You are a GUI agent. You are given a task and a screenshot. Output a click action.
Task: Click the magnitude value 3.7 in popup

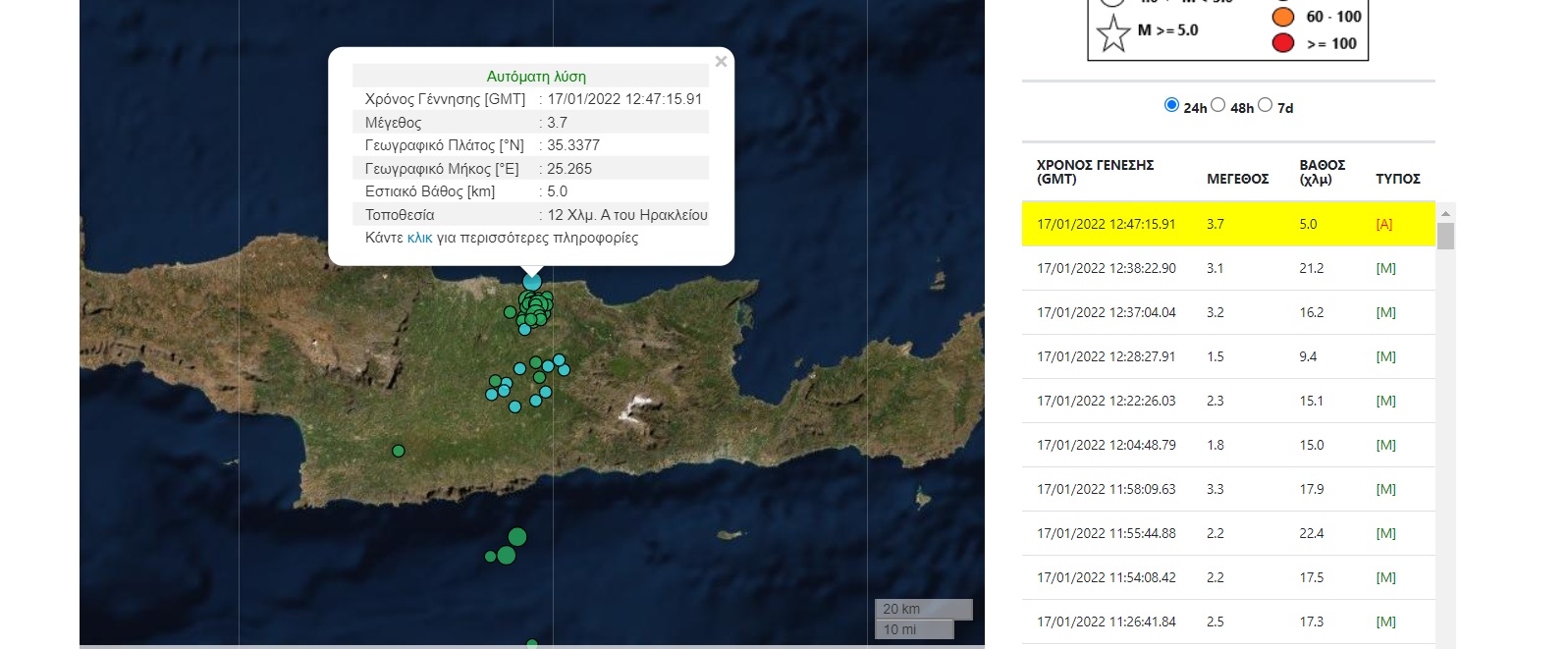tap(557, 123)
